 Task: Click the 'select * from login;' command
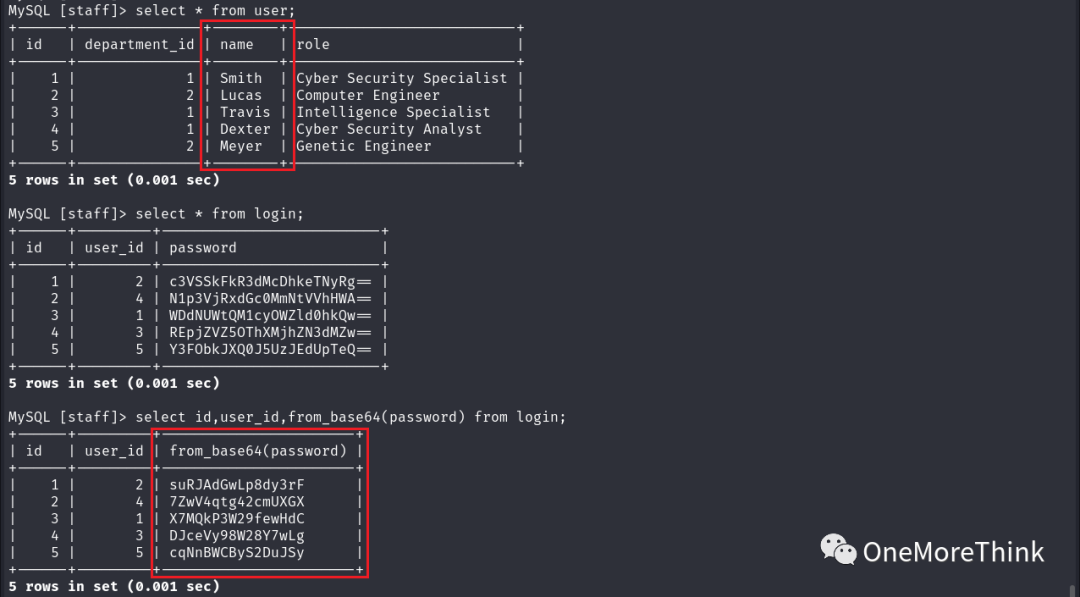click(220, 213)
